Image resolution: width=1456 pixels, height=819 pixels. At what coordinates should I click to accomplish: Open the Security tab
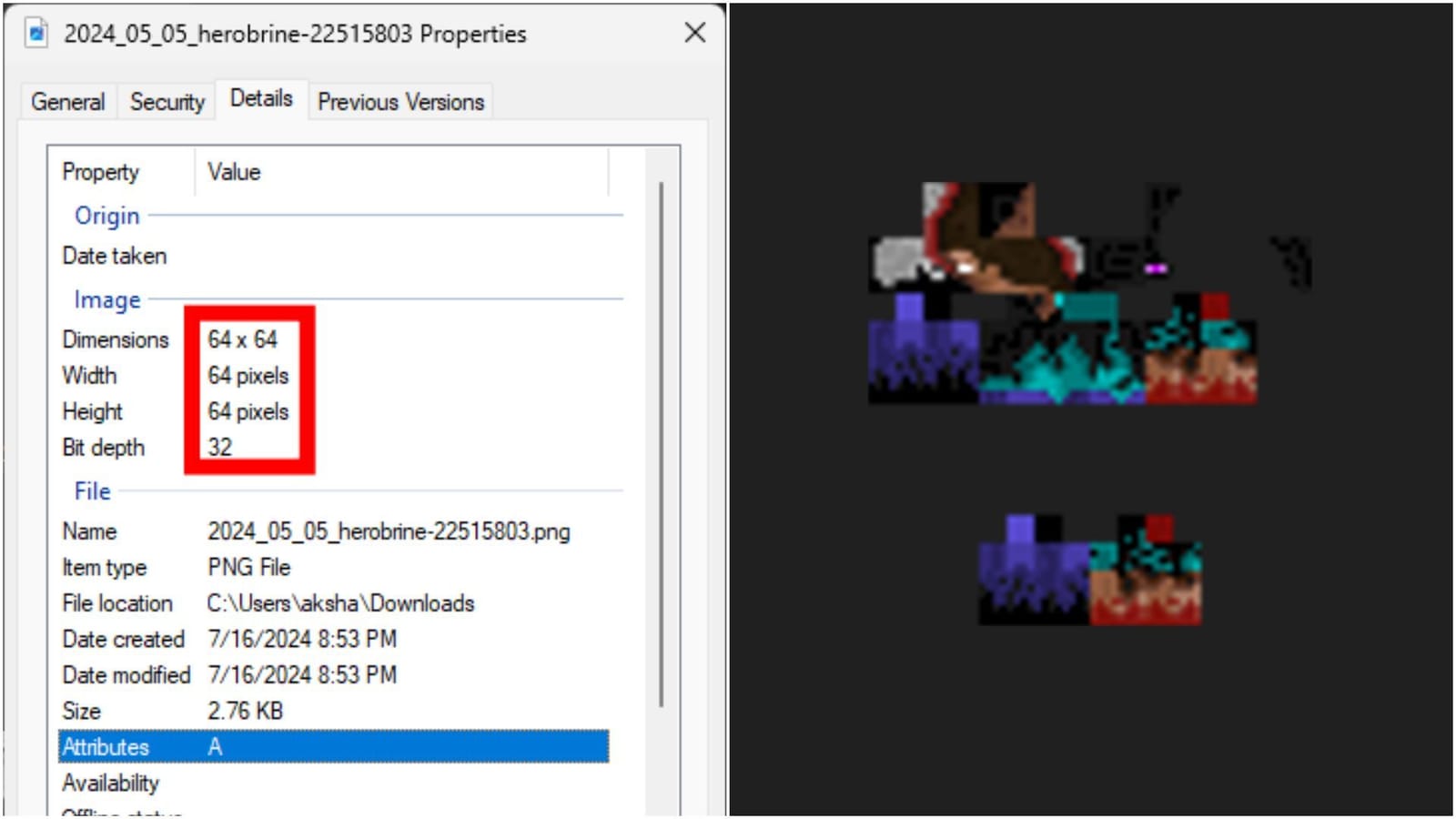[x=166, y=101]
